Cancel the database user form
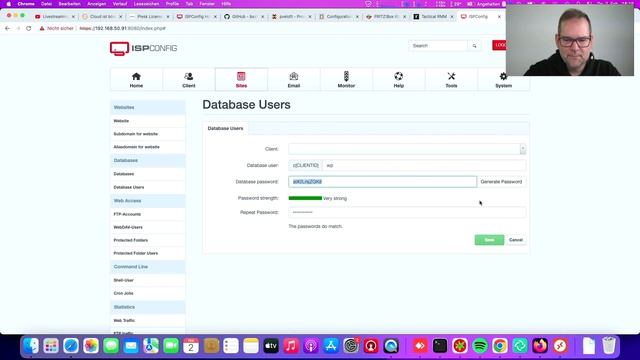This screenshot has height=360, width=640. pos(516,240)
